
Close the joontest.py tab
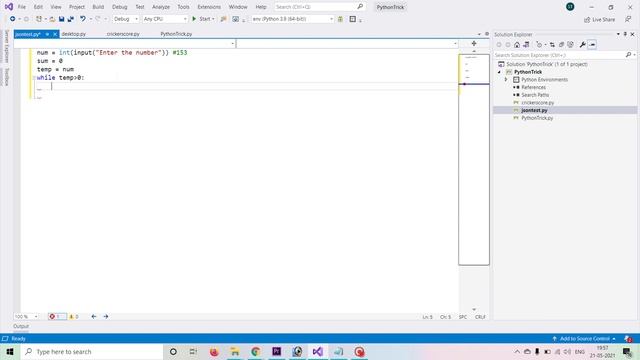pos(55,34)
